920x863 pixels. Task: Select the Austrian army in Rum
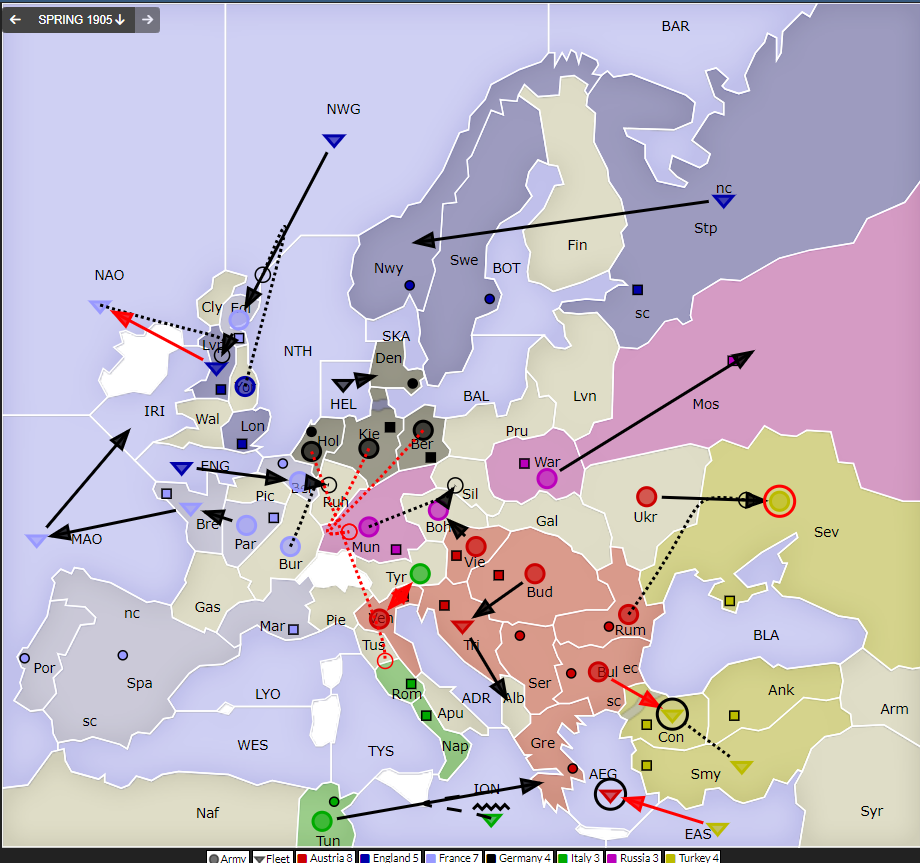(628, 614)
